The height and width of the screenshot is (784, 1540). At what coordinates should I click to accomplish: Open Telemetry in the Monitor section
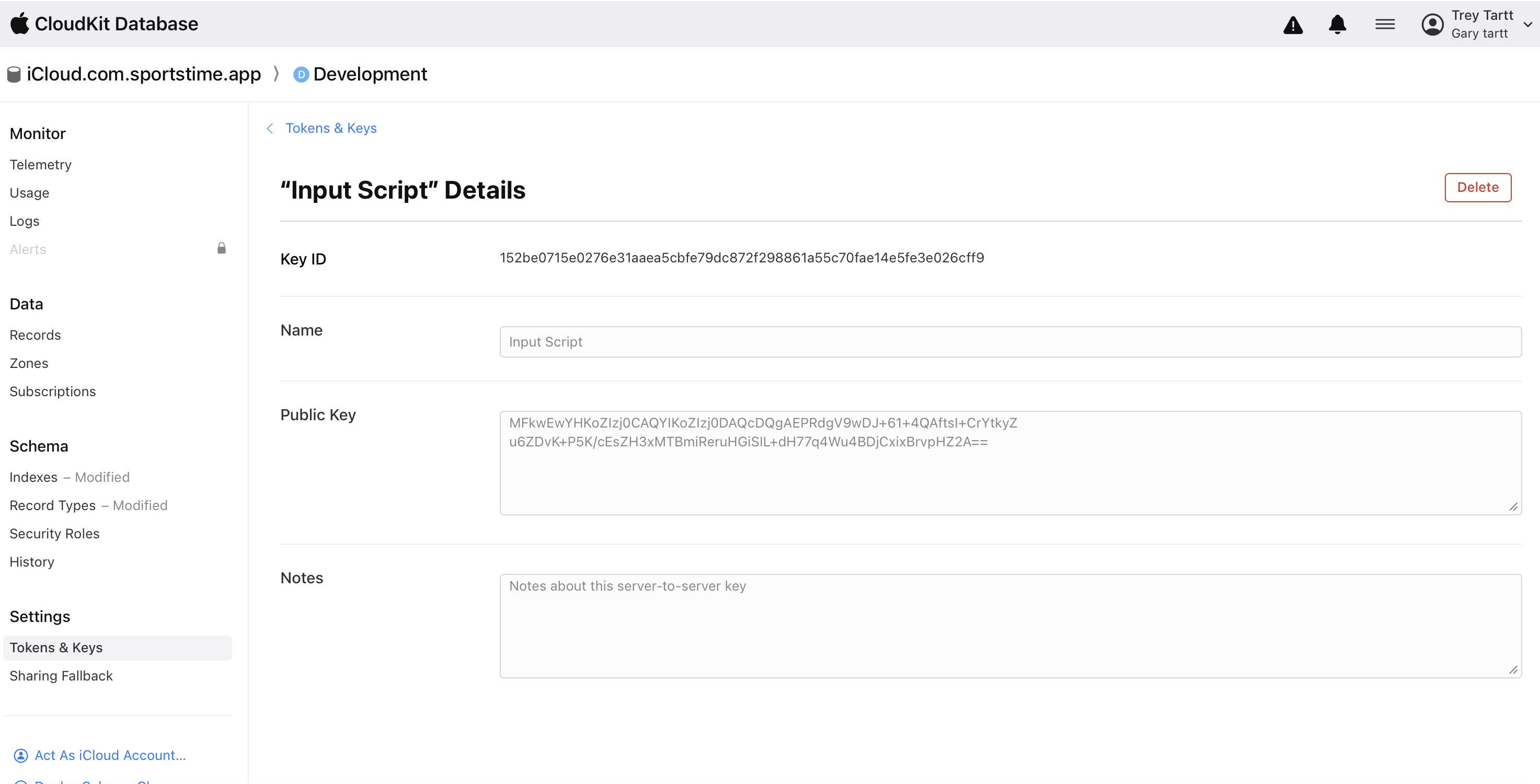click(41, 164)
